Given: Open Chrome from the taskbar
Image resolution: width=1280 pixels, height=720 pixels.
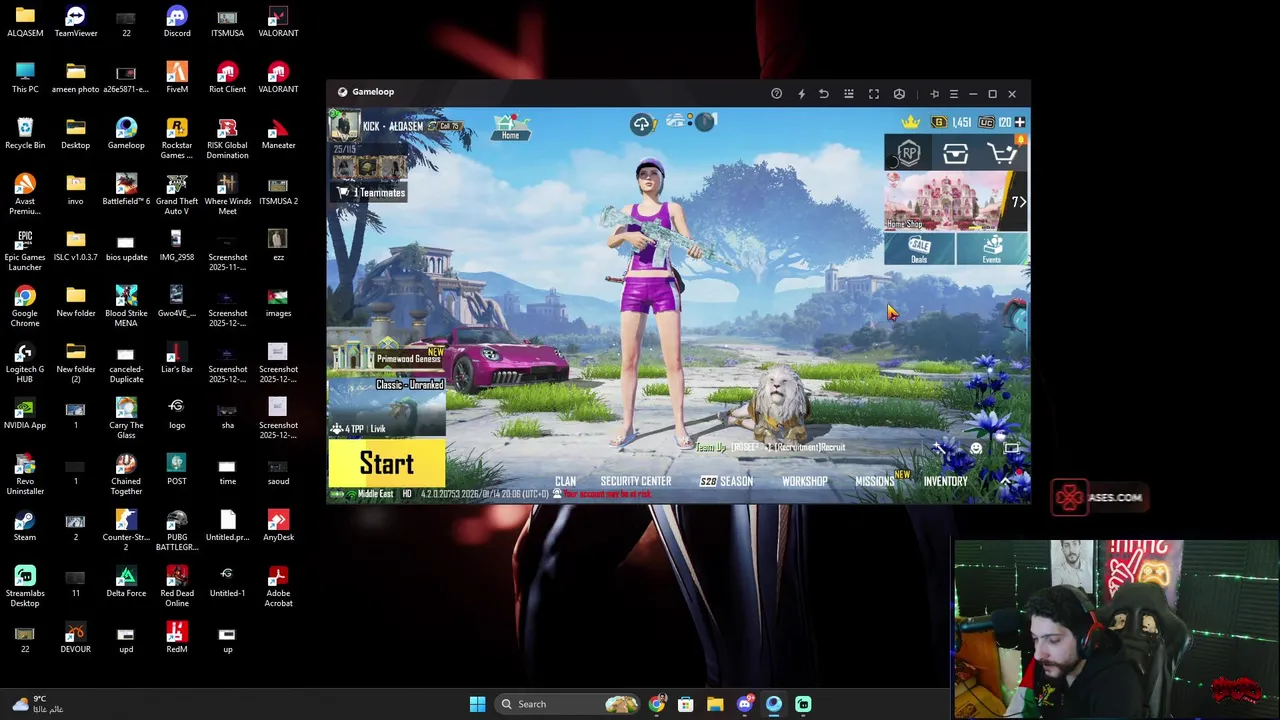Looking at the screenshot, I should 656,704.
